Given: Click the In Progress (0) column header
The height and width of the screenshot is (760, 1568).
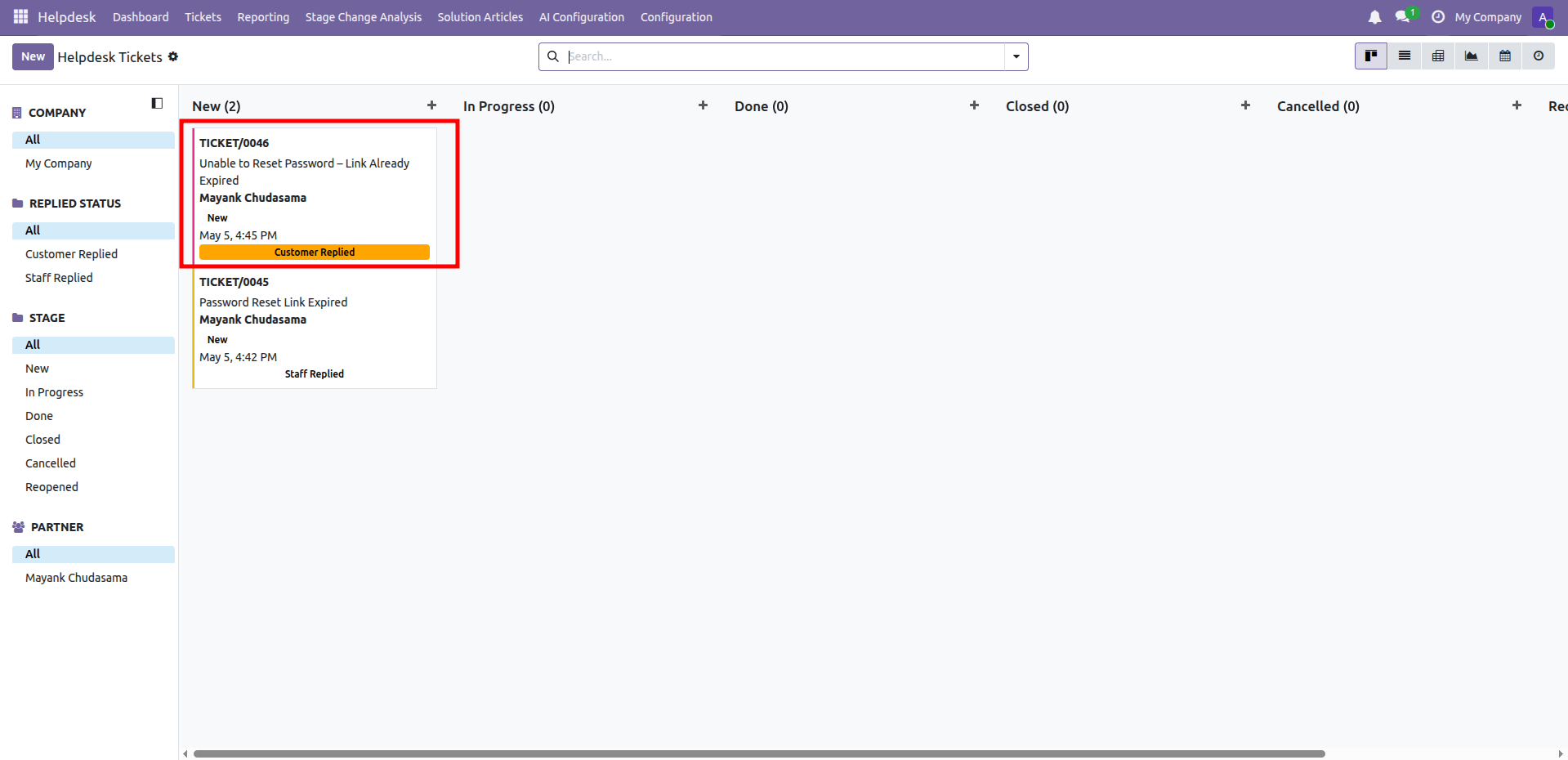Looking at the screenshot, I should click(x=509, y=106).
